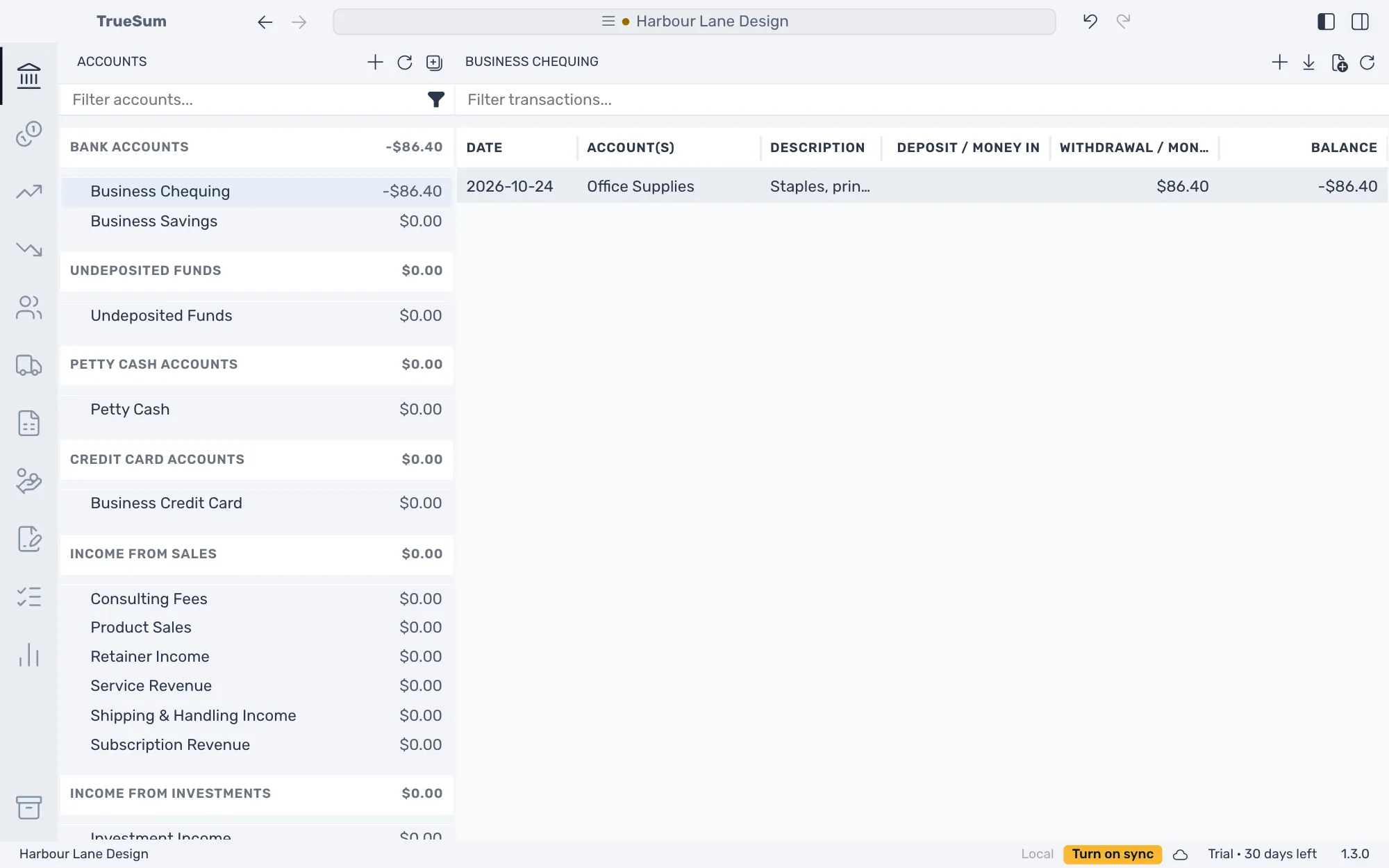Open the customers people sidebar icon
Image resolution: width=1389 pixels, height=868 pixels.
coord(28,308)
